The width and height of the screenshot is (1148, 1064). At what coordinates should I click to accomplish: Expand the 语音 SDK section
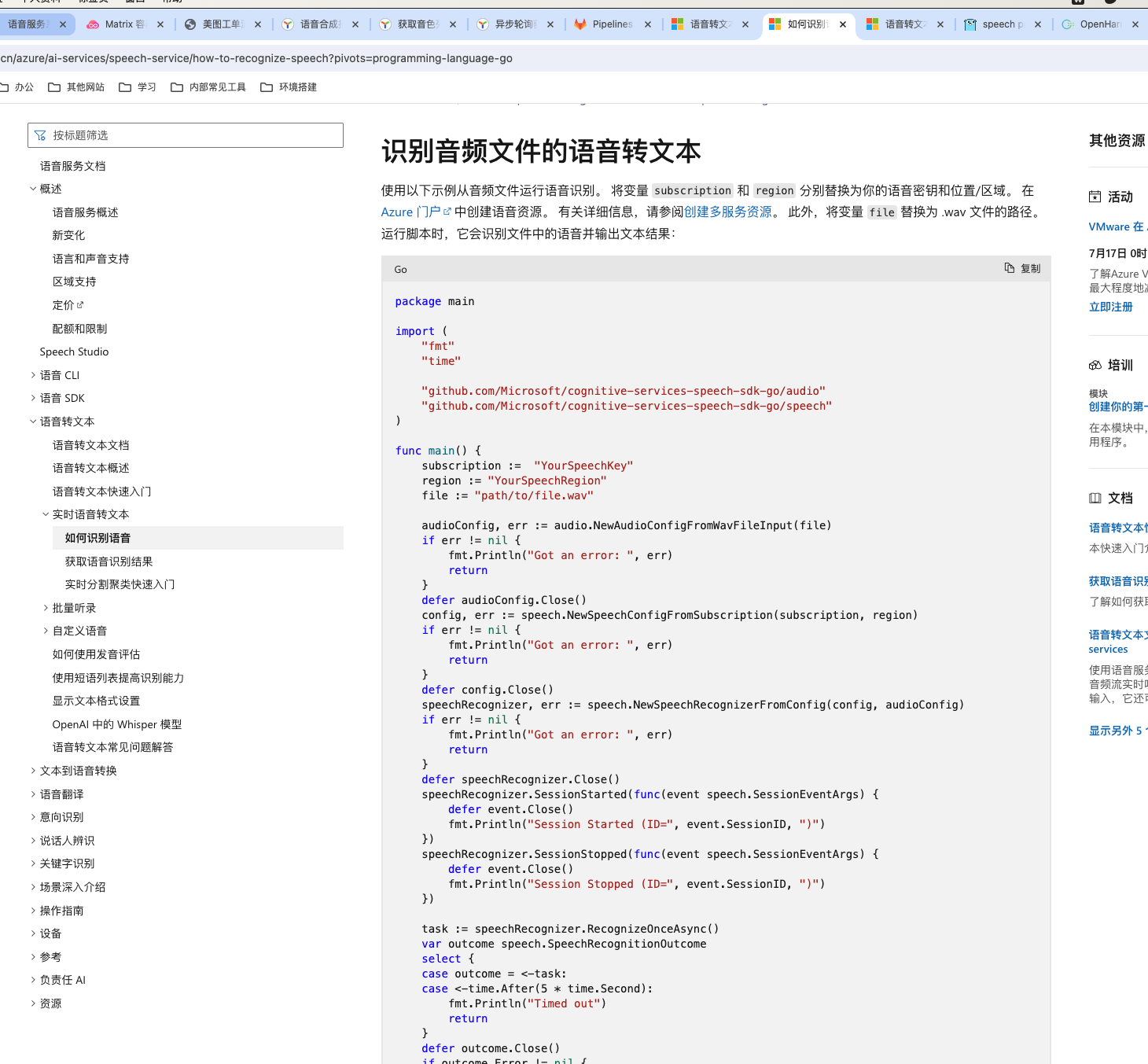coord(33,398)
